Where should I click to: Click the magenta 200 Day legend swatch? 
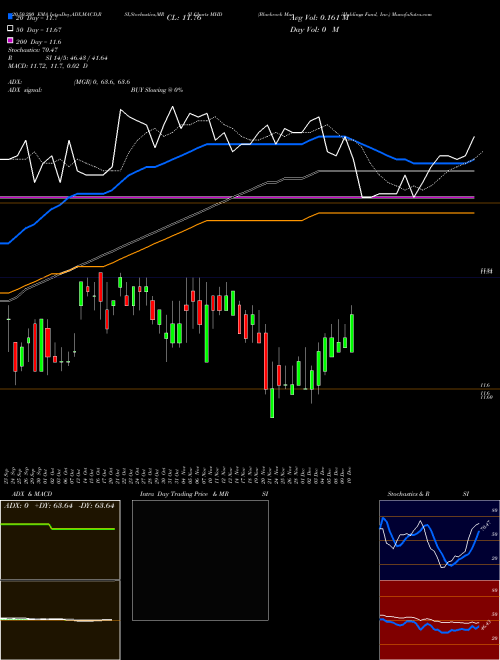11,40
